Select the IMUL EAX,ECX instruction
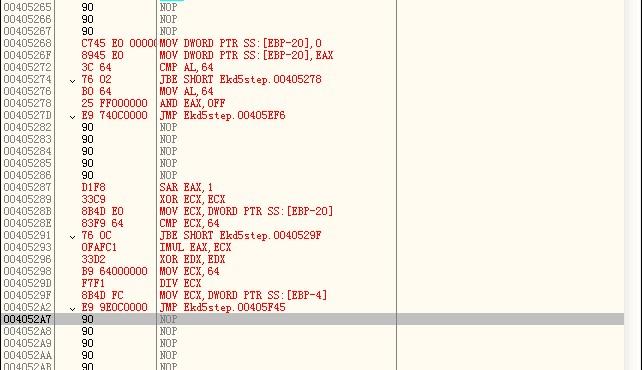 coord(195,247)
